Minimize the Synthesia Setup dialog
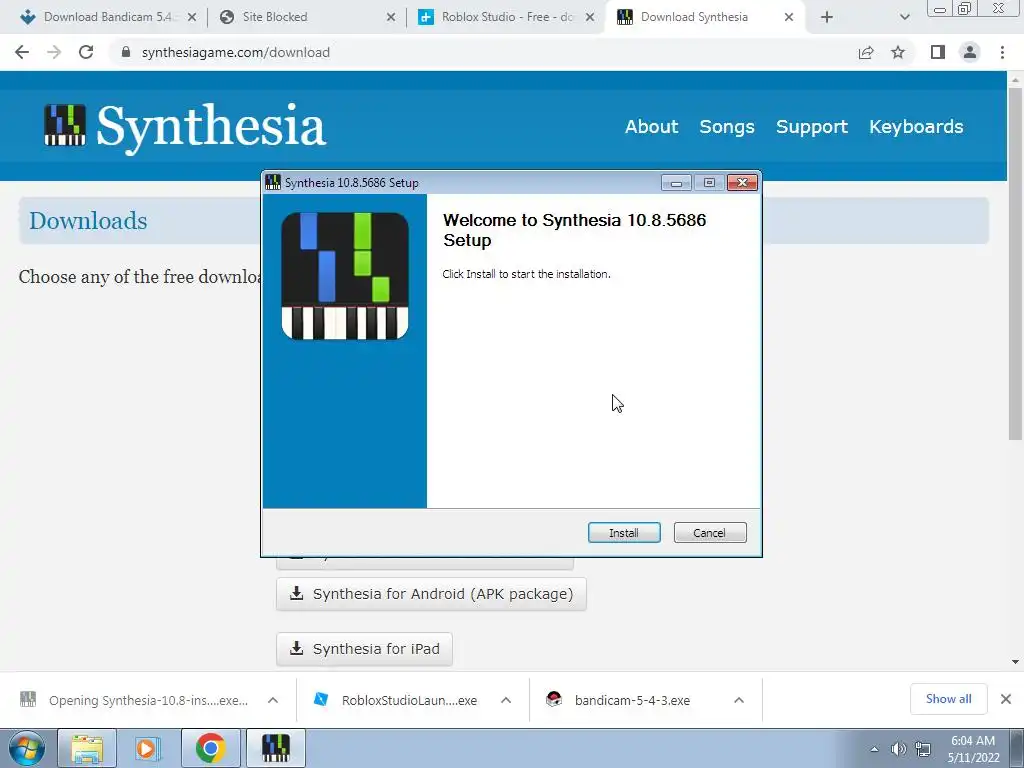 676,183
